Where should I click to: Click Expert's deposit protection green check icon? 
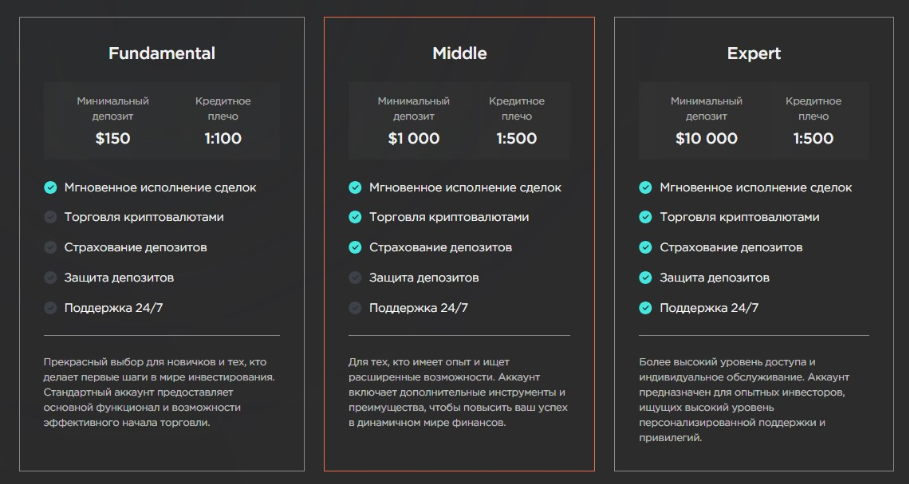(x=646, y=277)
